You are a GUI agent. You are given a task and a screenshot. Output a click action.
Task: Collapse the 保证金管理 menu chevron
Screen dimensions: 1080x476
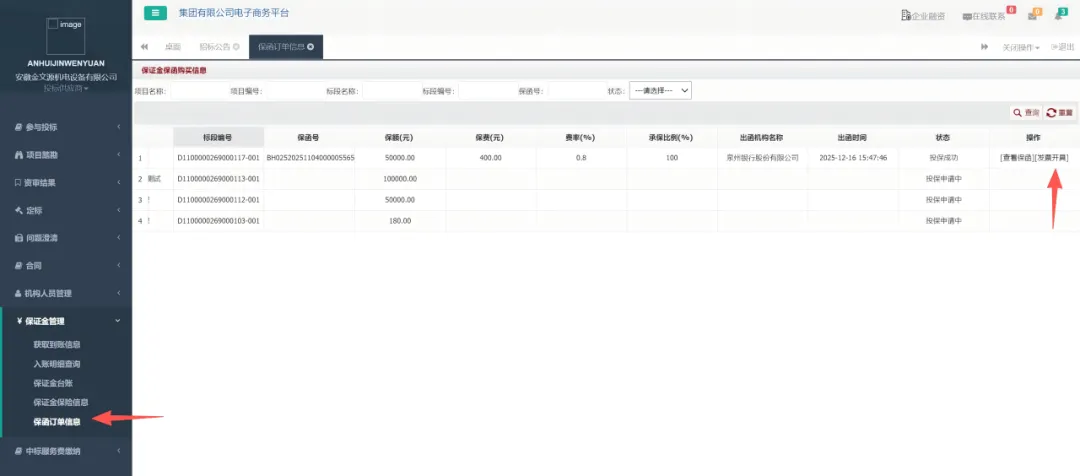point(118,320)
